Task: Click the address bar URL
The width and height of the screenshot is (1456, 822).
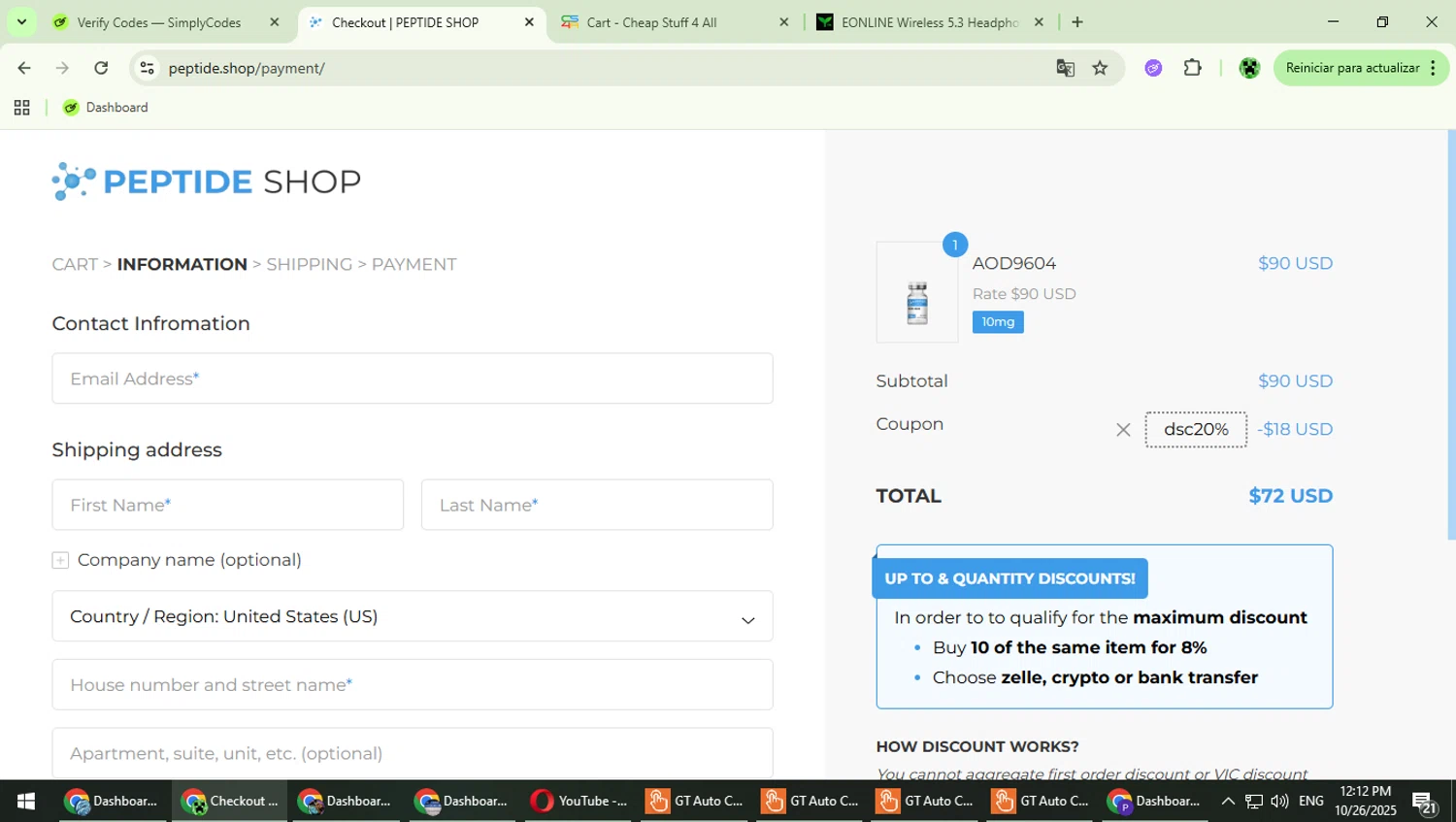Action: (x=247, y=68)
